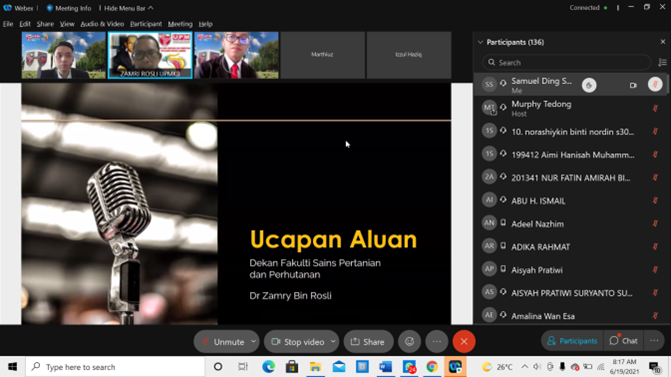
Task: Open more options ellipsis in meeting controls
Action: (436, 341)
